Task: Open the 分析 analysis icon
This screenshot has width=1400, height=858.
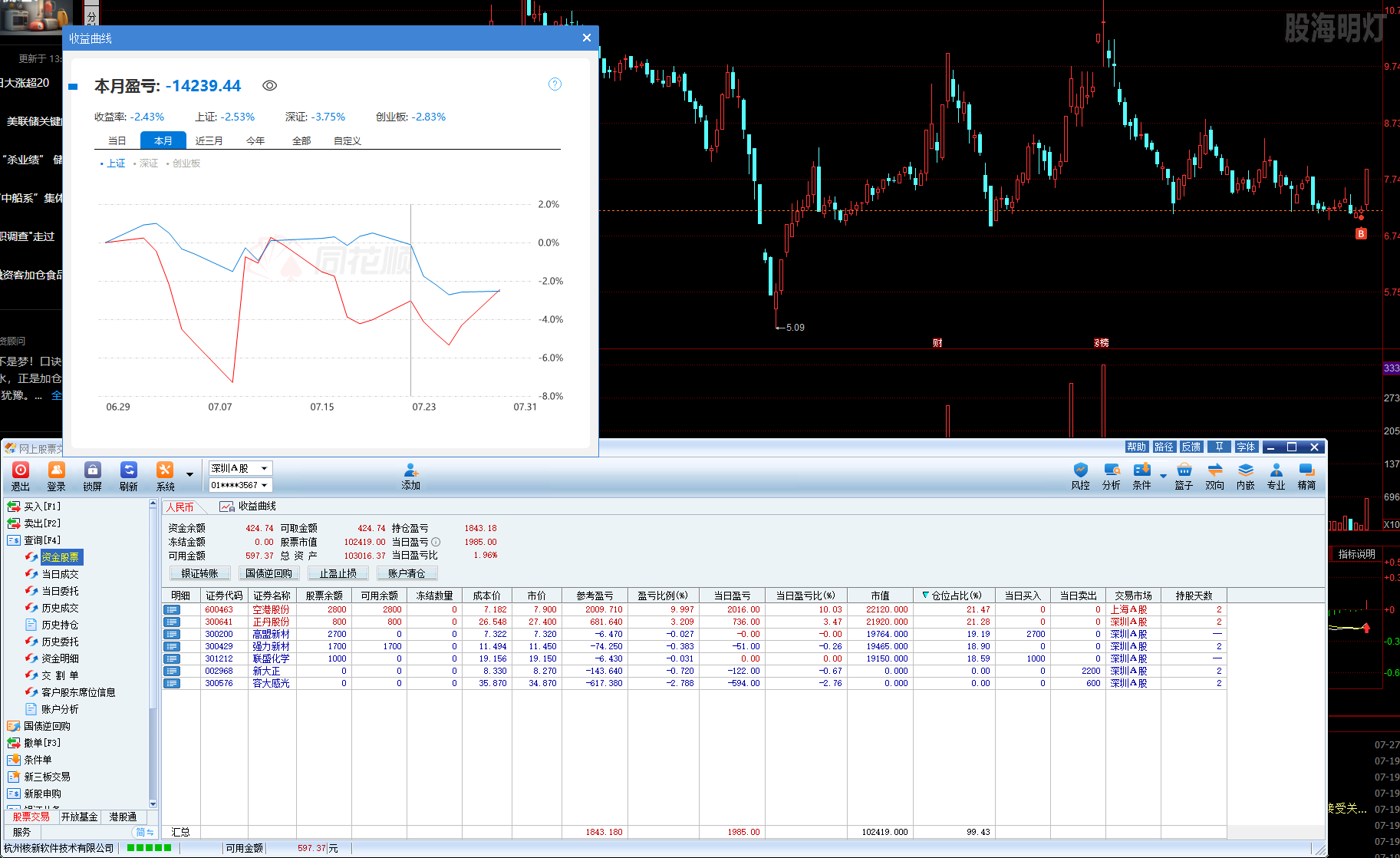Action: click(1112, 477)
